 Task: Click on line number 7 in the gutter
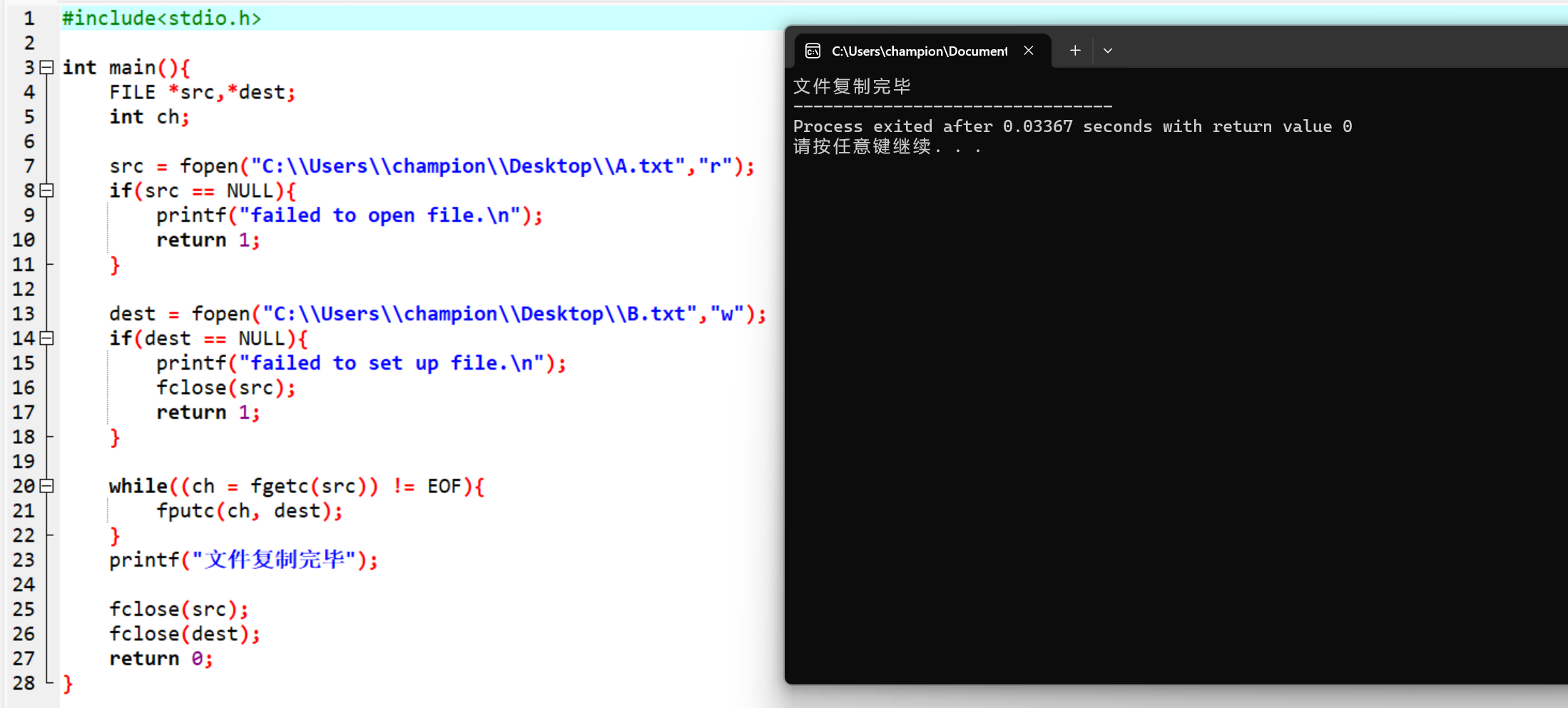pos(29,166)
